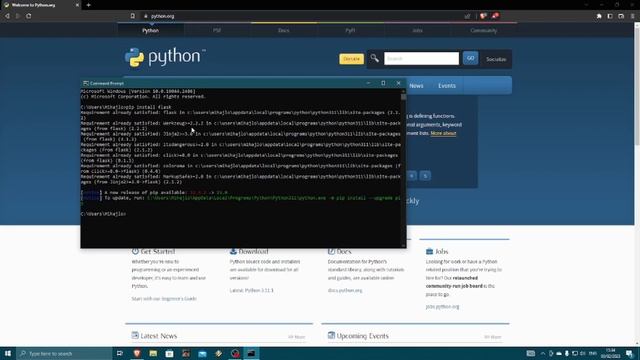The width and height of the screenshot is (640, 360).
Task: Click More link beside Upcoming Events
Action: tap(493, 337)
